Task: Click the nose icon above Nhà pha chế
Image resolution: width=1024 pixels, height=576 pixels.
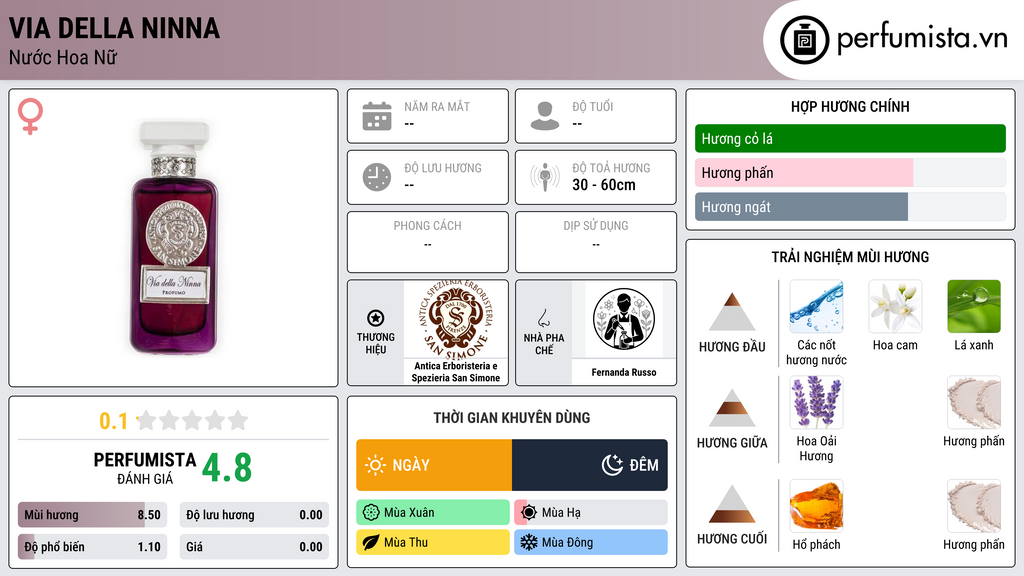Action: click(x=543, y=318)
